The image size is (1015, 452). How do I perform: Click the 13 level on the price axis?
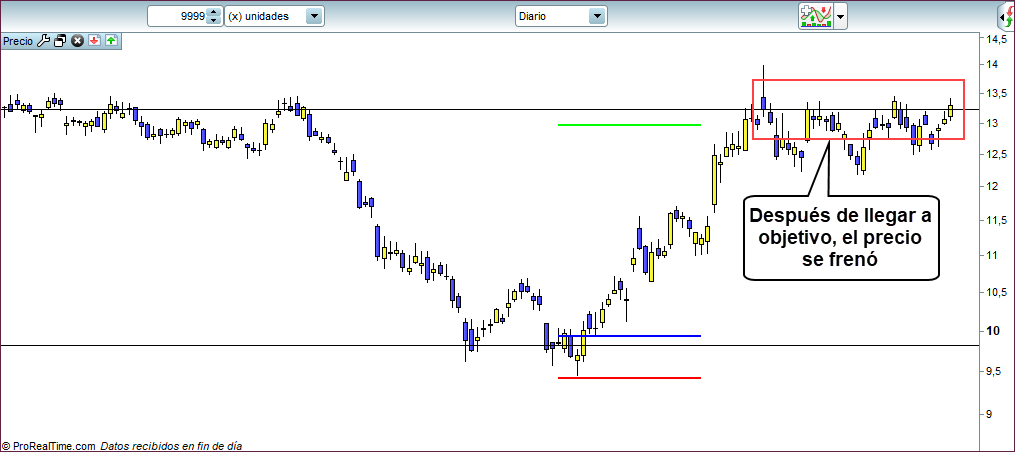993,124
